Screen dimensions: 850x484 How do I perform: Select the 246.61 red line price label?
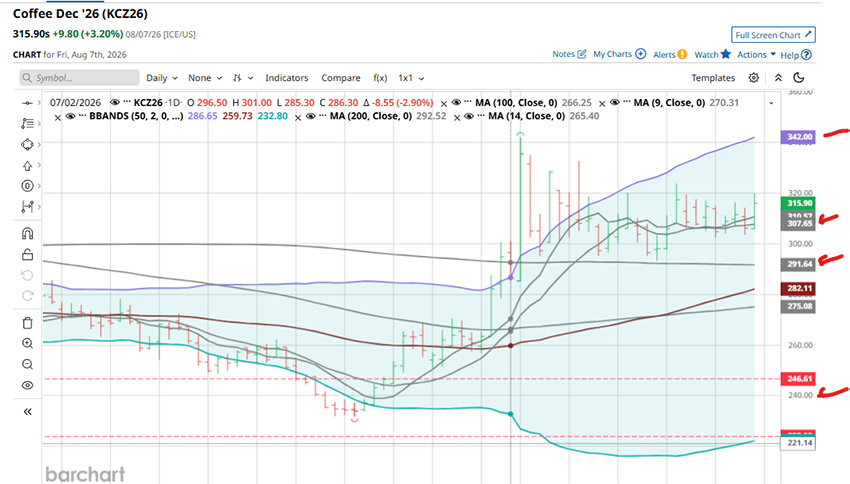pos(798,379)
